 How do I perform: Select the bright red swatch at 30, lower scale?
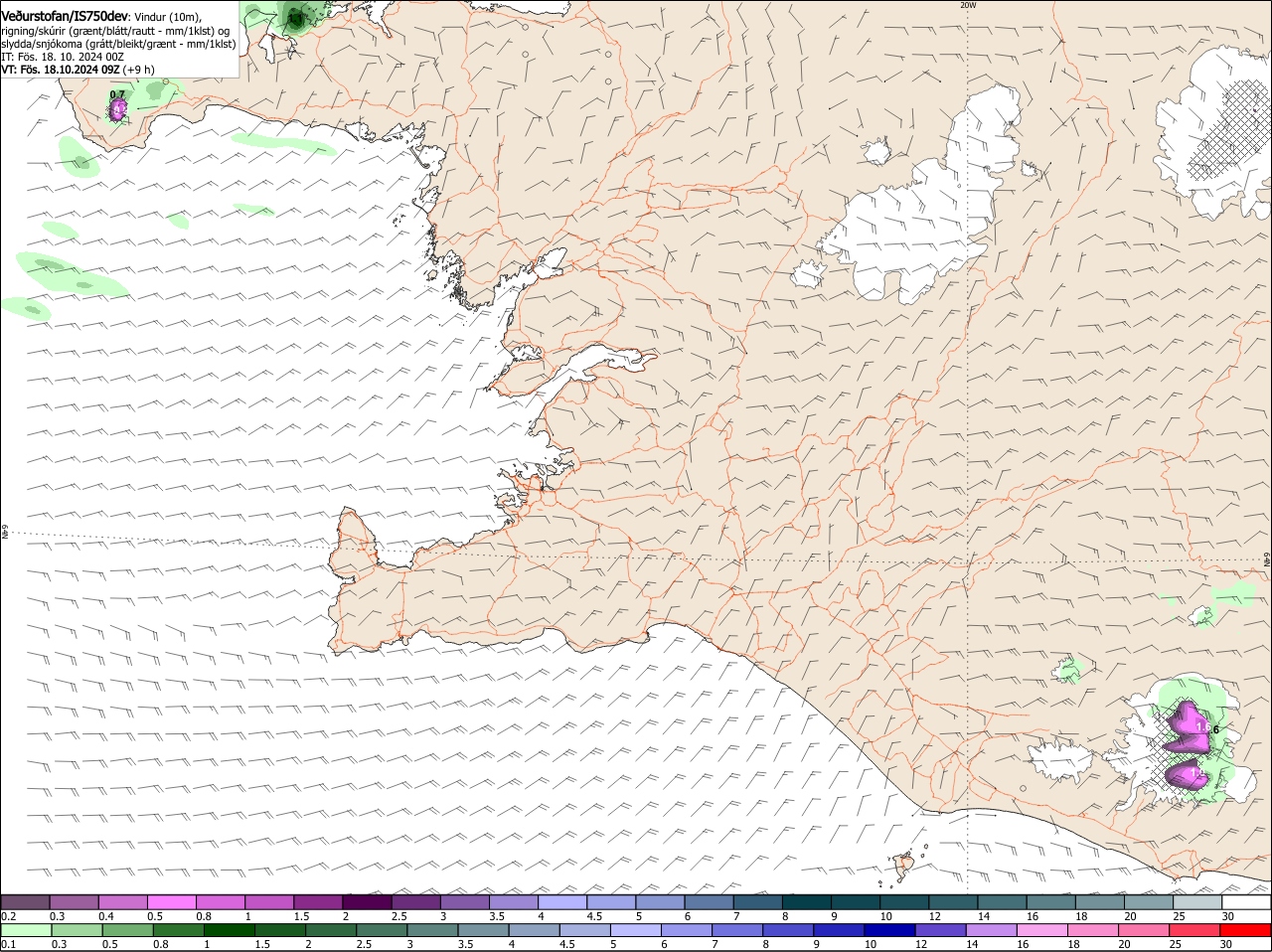click(x=1246, y=930)
